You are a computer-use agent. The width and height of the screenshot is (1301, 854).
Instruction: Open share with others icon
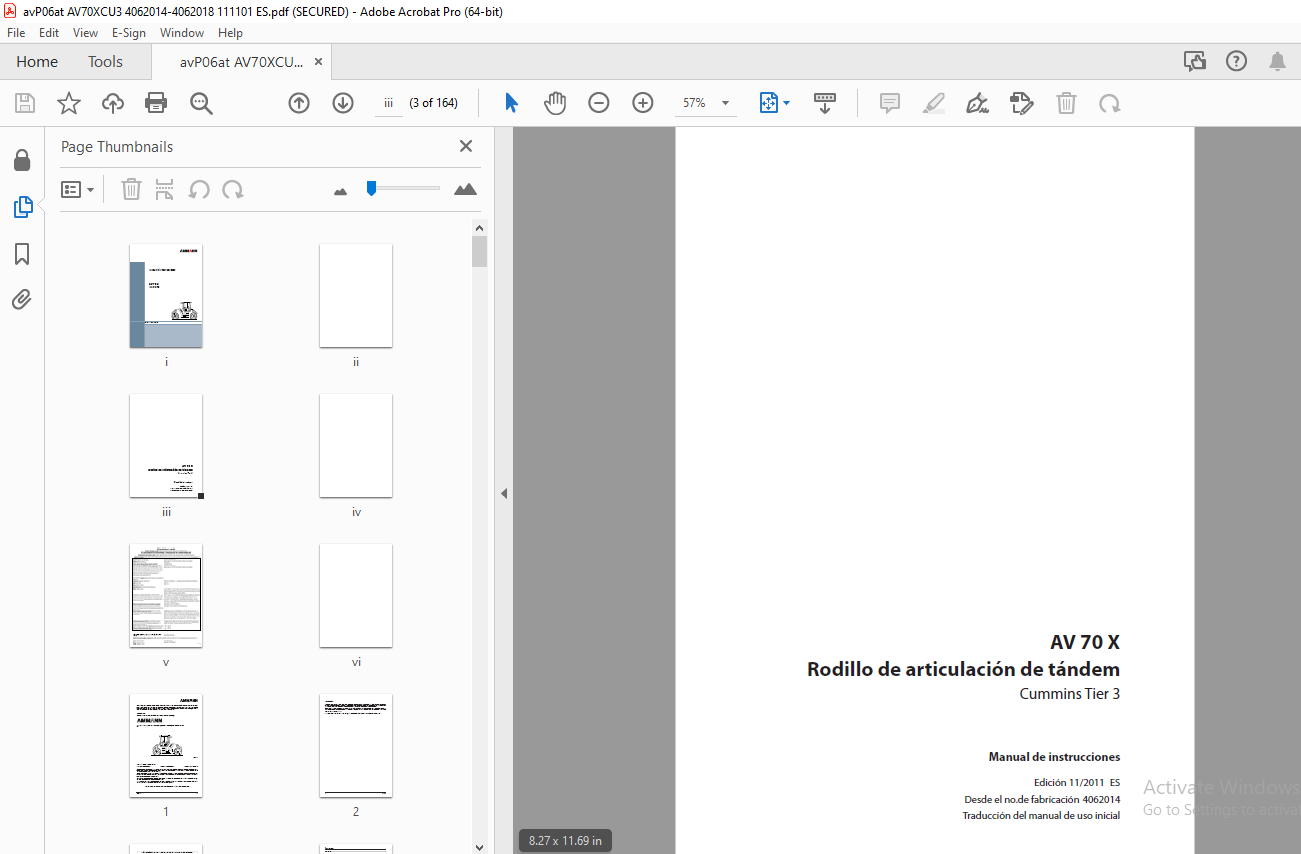pyautogui.click(x=1195, y=62)
